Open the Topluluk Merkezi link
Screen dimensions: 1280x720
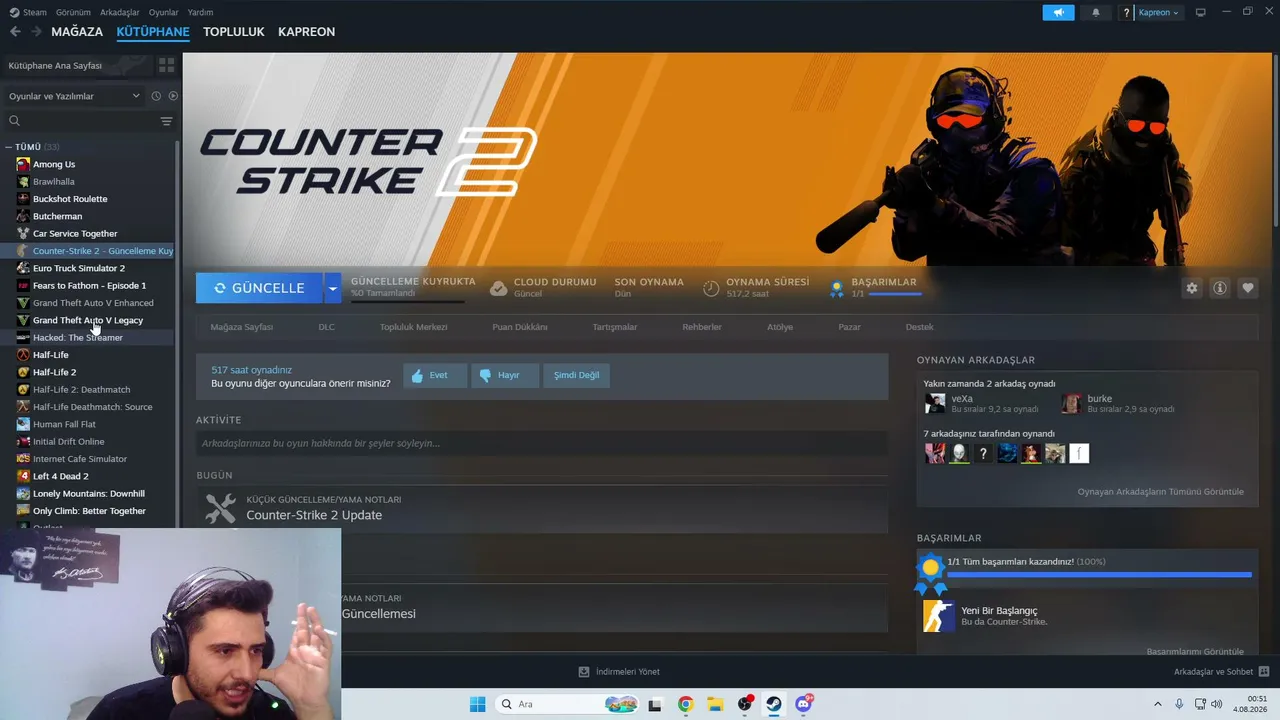tap(413, 327)
